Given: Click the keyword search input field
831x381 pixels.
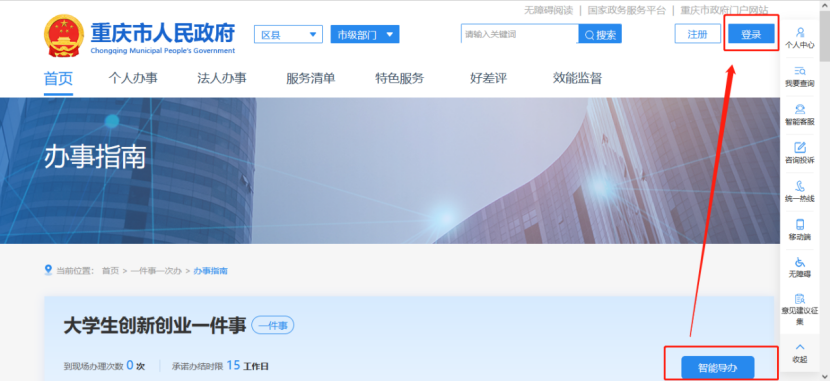Looking at the screenshot, I should pos(519,34).
